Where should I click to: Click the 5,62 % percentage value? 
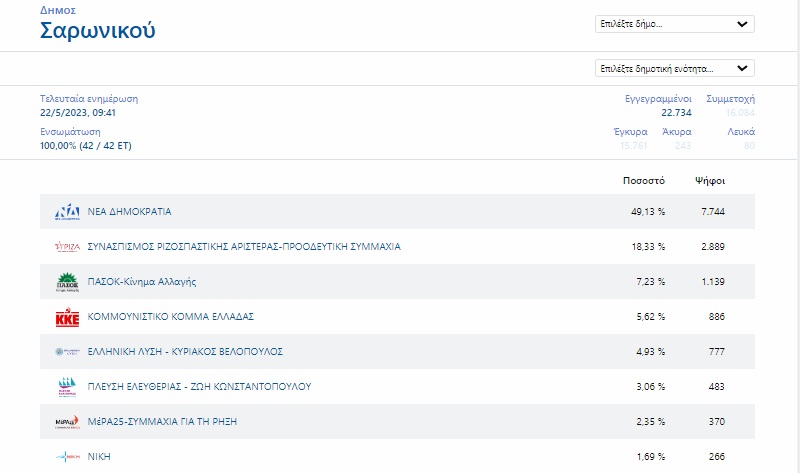[x=651, y=317]
